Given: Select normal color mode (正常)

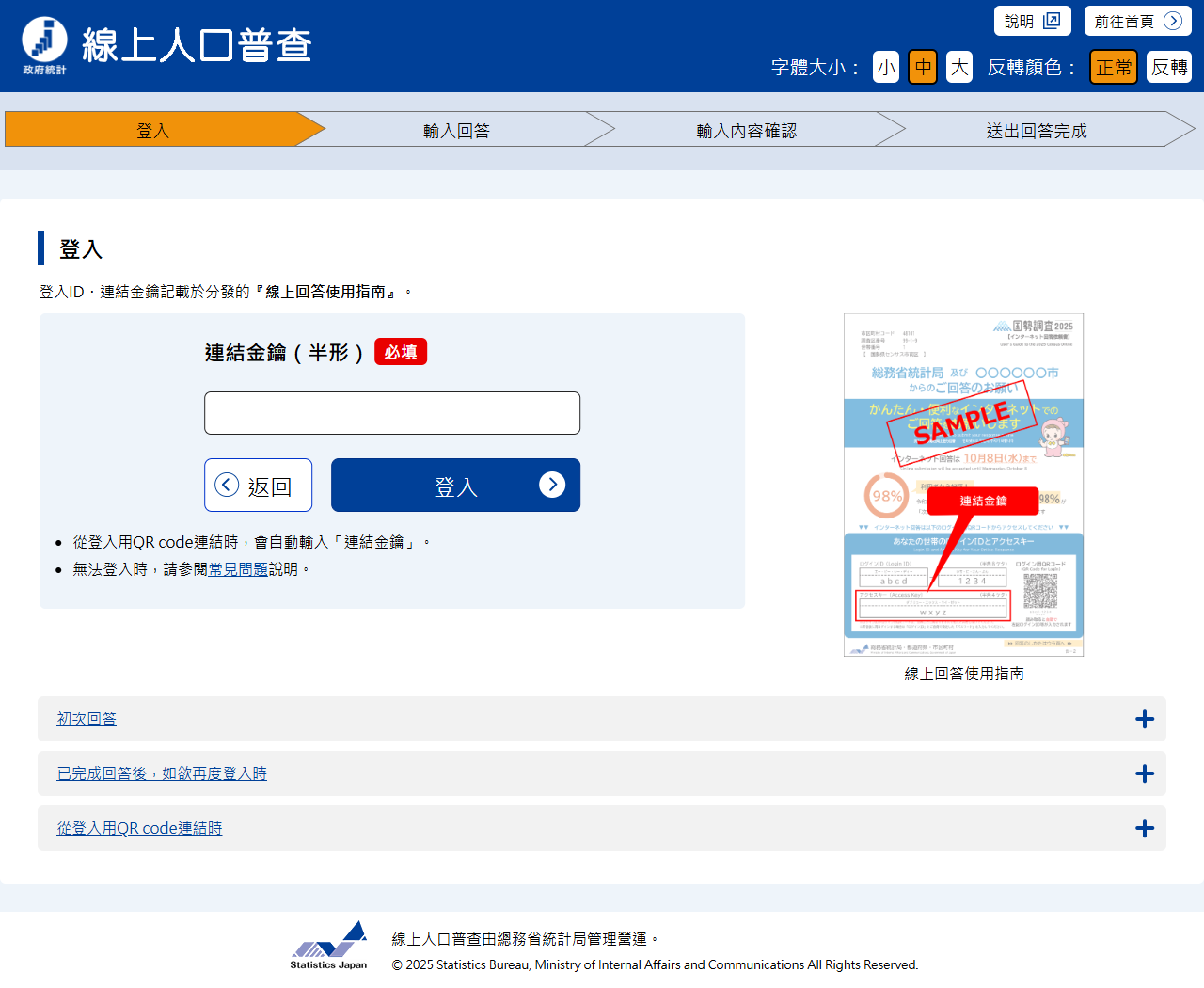Looking at the screenshot, I should coord(1114,67).
